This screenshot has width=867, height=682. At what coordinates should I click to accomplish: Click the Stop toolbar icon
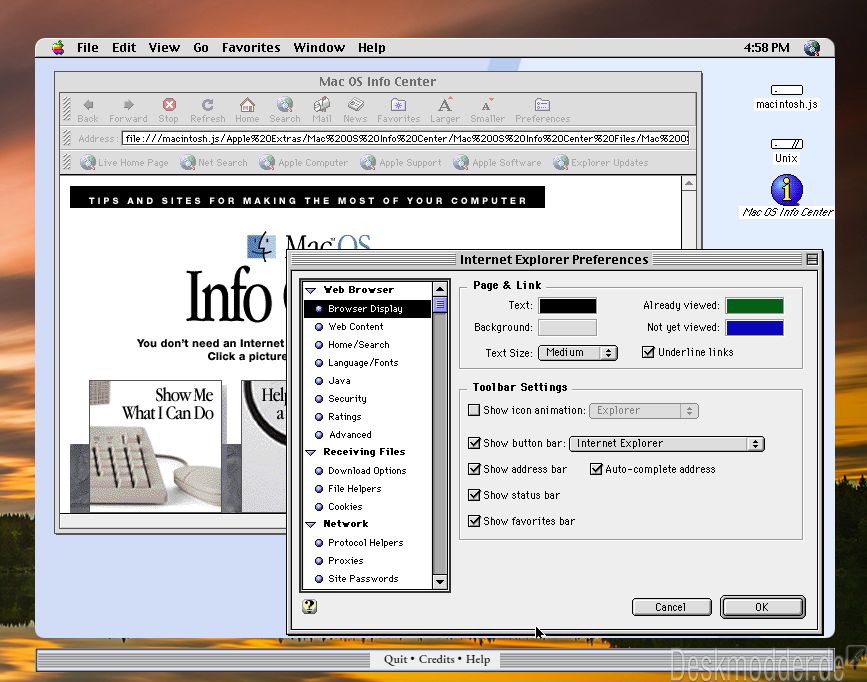[169, 105]
